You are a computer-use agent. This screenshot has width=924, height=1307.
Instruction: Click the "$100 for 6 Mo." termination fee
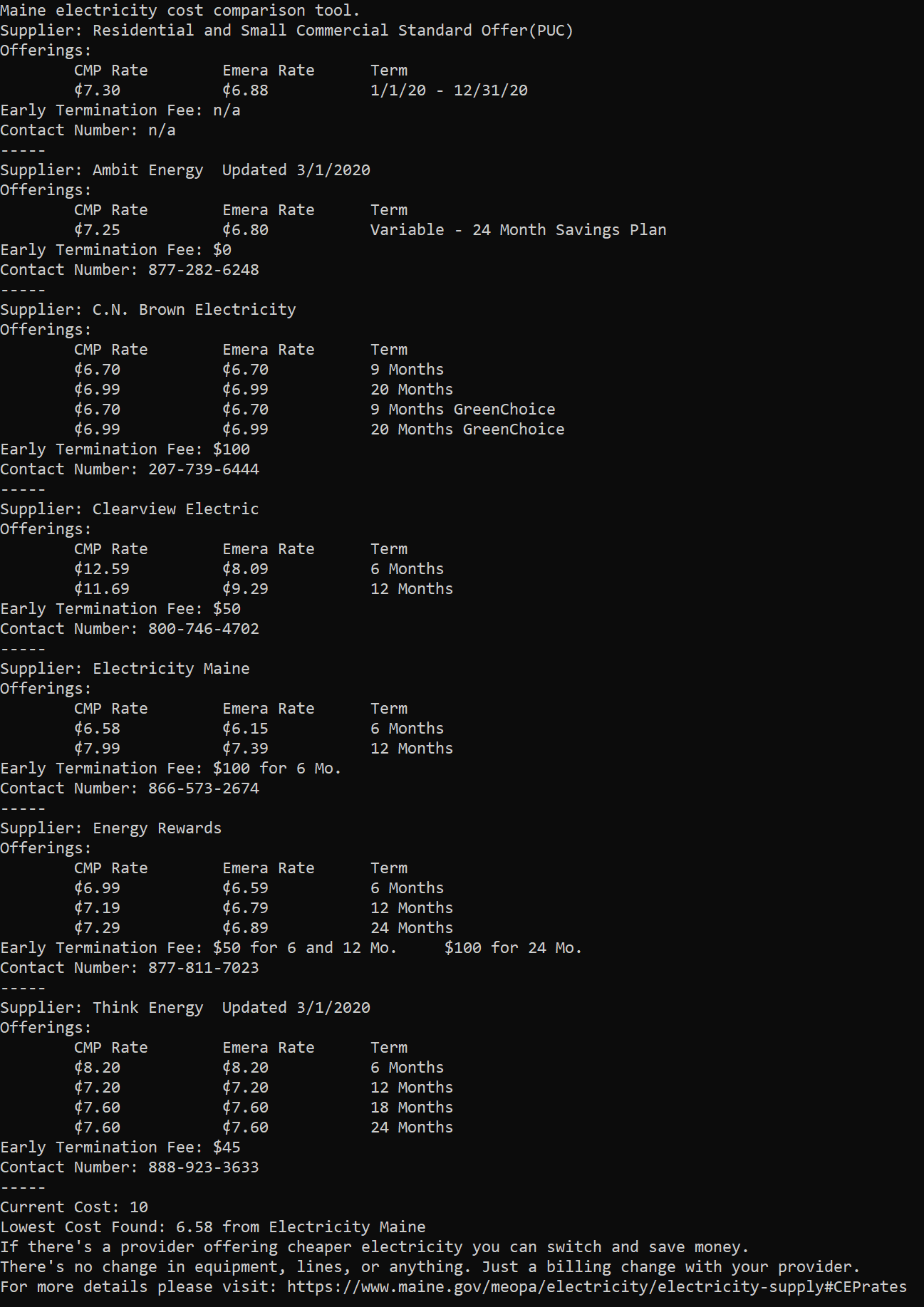[x=277, y=769]
